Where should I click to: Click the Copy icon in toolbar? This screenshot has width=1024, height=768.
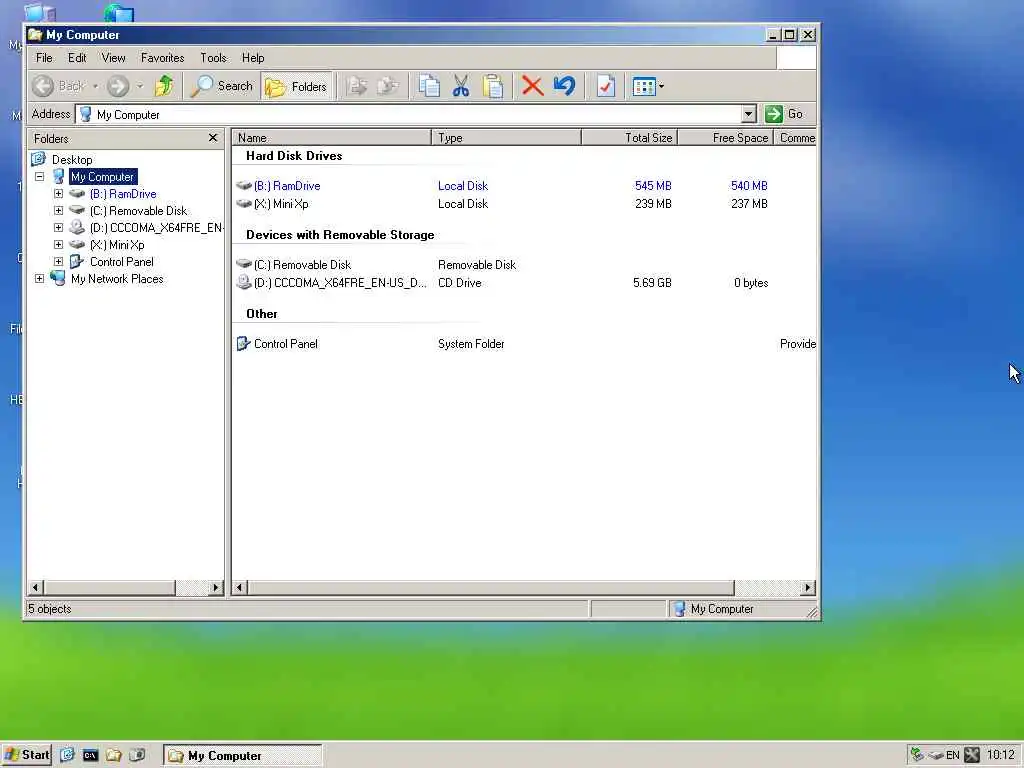pos(429,86)
